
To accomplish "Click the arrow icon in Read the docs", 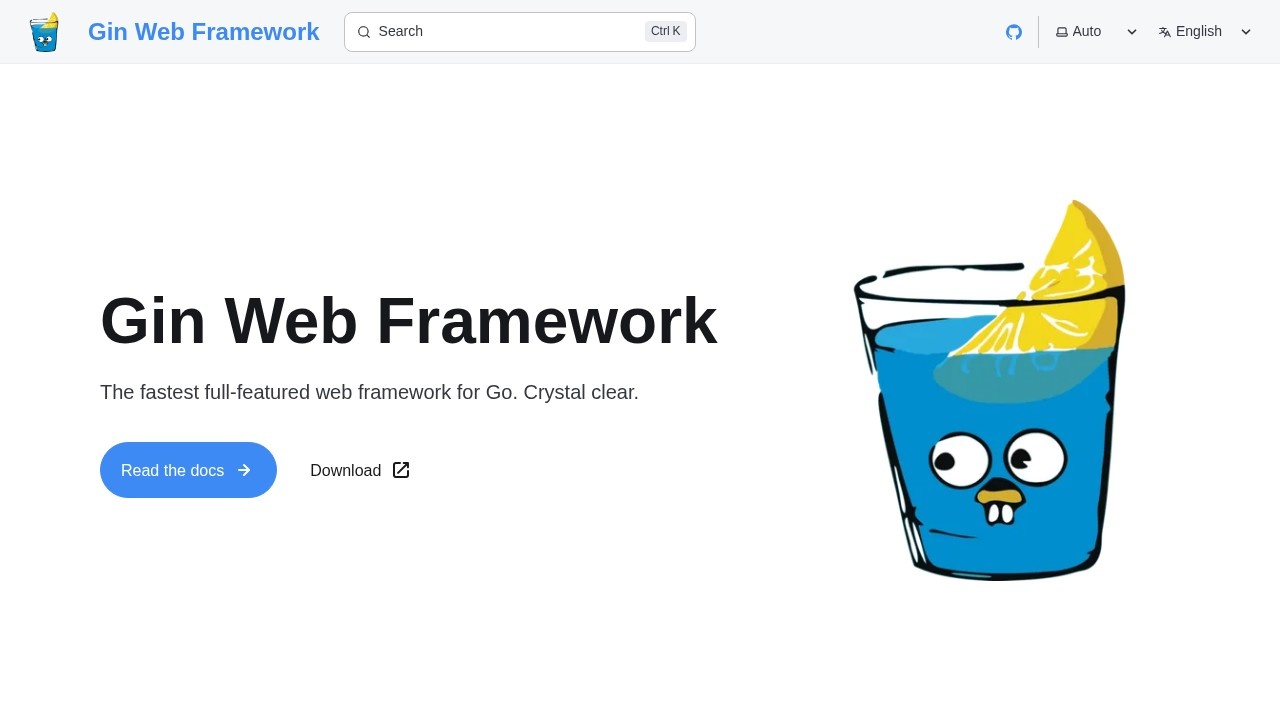I will (244, 470).
